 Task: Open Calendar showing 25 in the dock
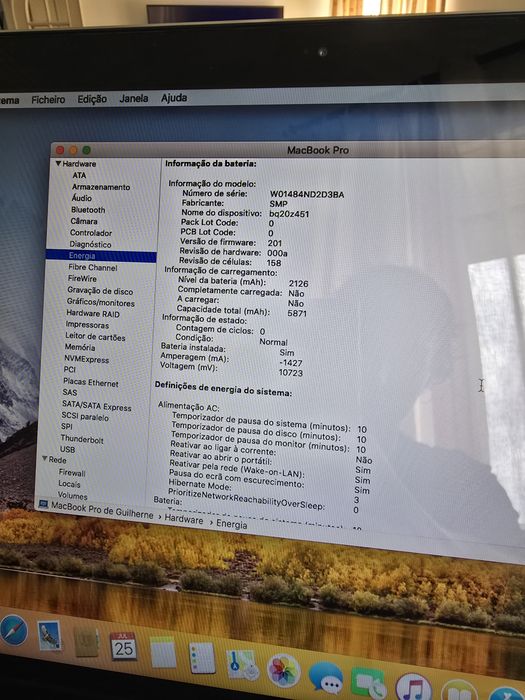(123, 646)
